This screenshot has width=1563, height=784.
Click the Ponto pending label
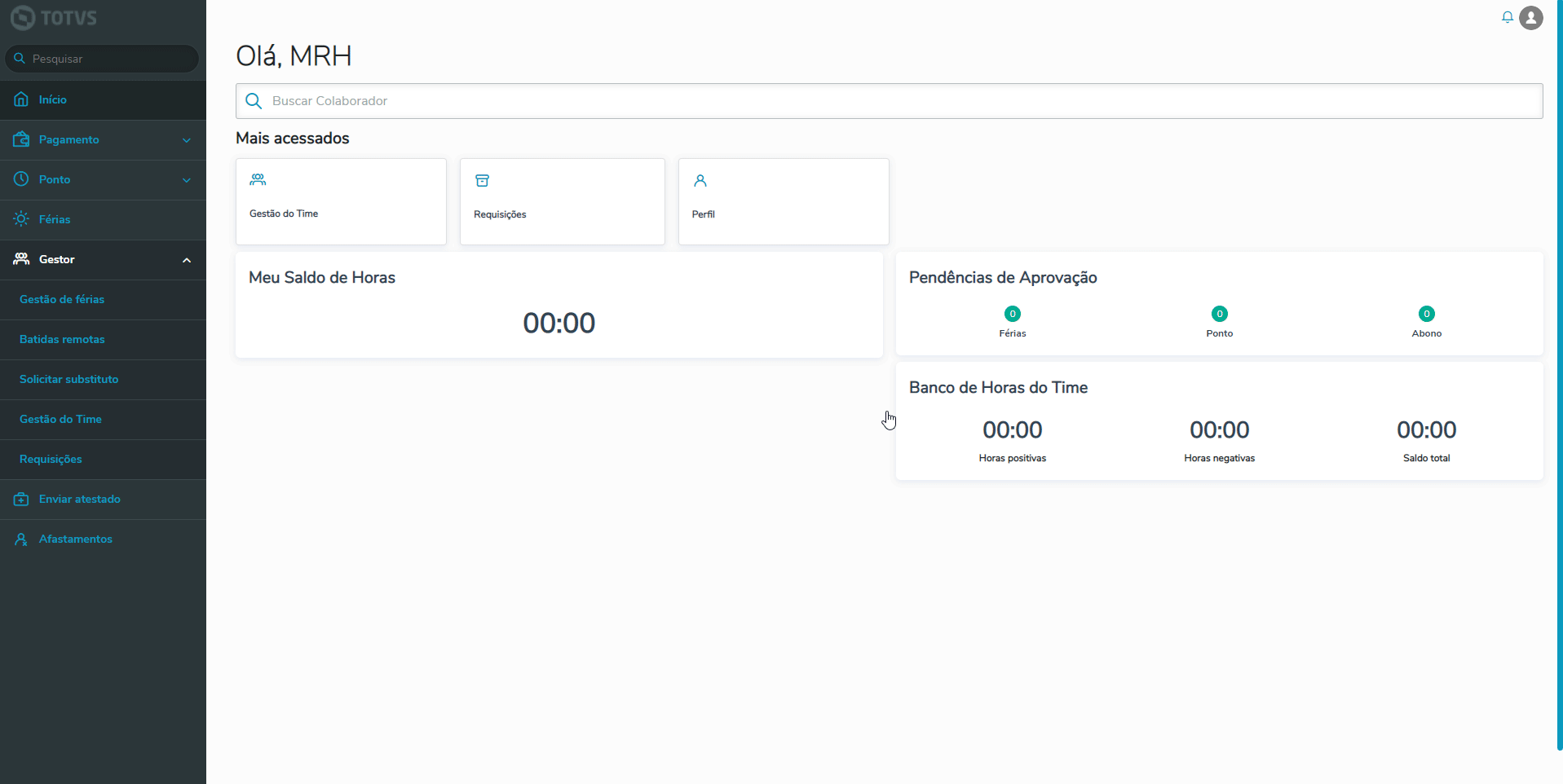[1220, 333]
